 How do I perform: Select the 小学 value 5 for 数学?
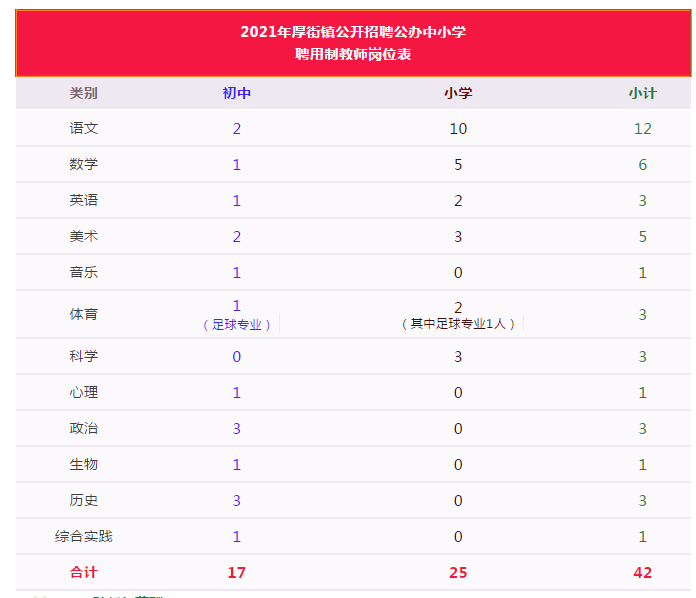pos(458,165)
